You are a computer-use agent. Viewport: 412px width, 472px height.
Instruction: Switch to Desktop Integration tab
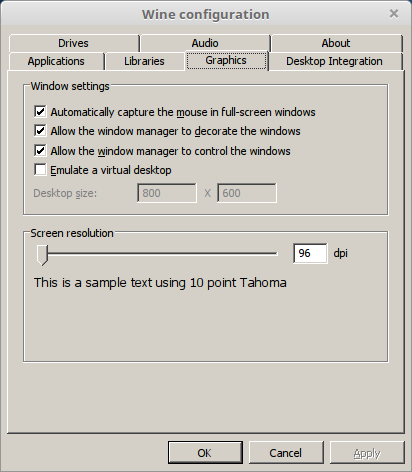pos(335,61)
